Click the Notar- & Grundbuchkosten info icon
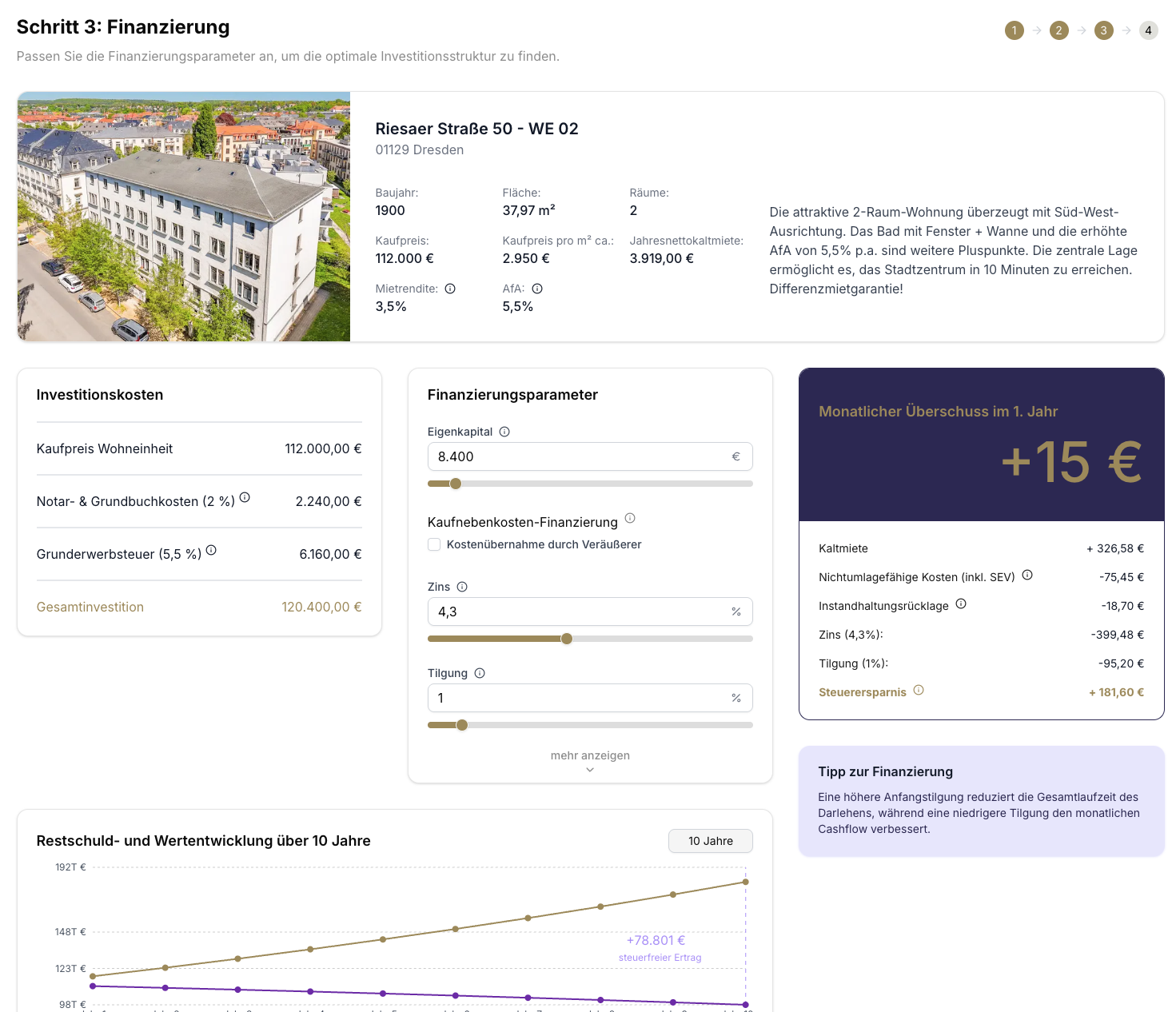 point(245,497)
